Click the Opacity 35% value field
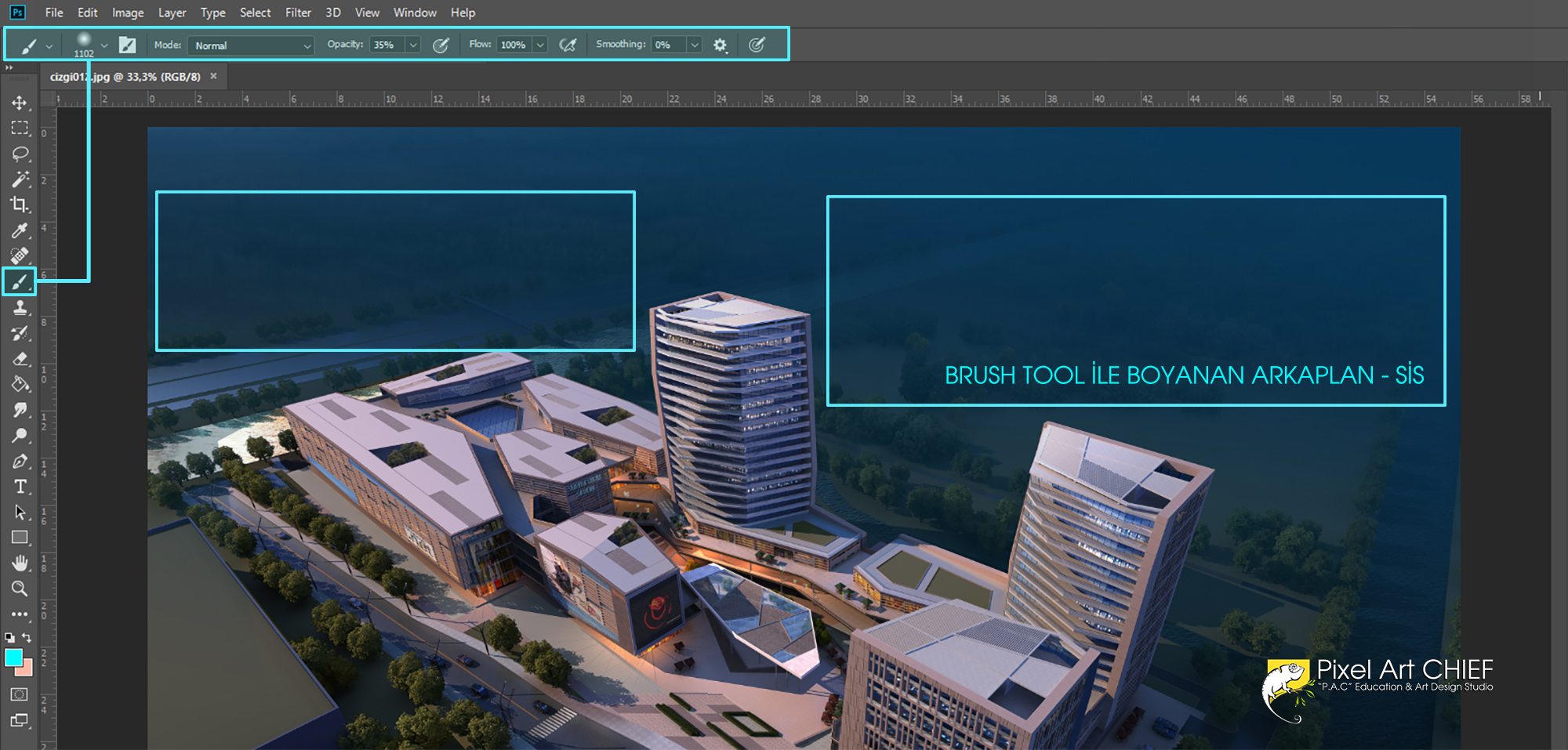Screen dimensions: 1568x750 coord(387,45)
